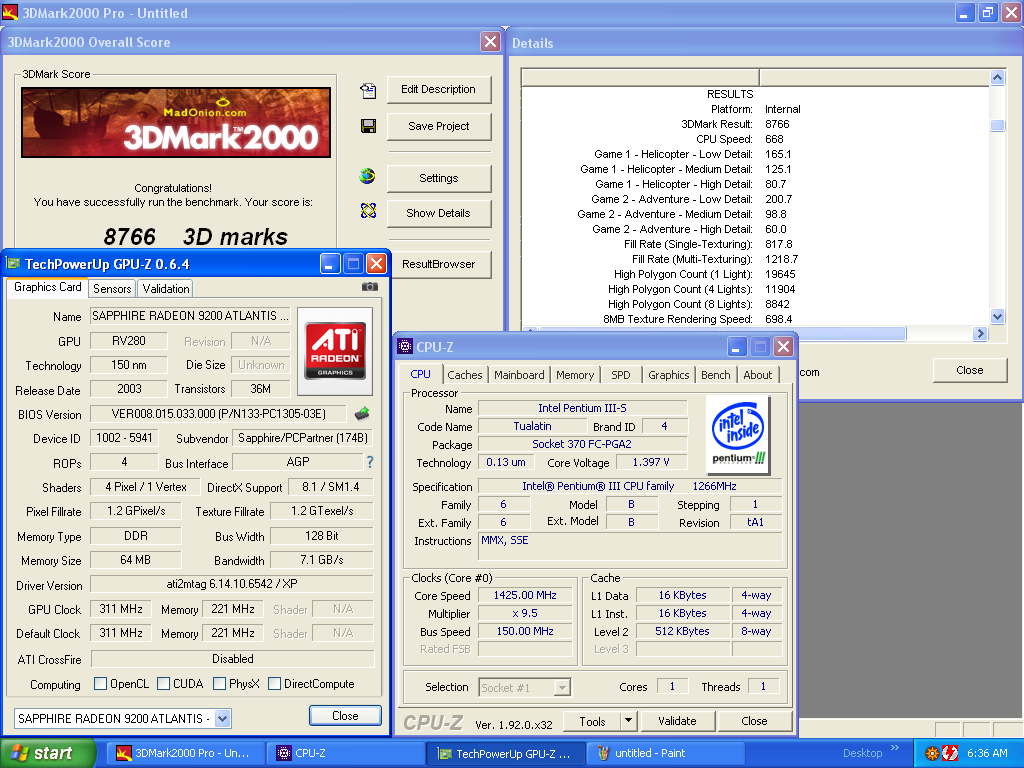The width and height of the screenshot is (1024, 768).
Task: Click the CPU-Z Core Speed value
Action: coord(525,595)
